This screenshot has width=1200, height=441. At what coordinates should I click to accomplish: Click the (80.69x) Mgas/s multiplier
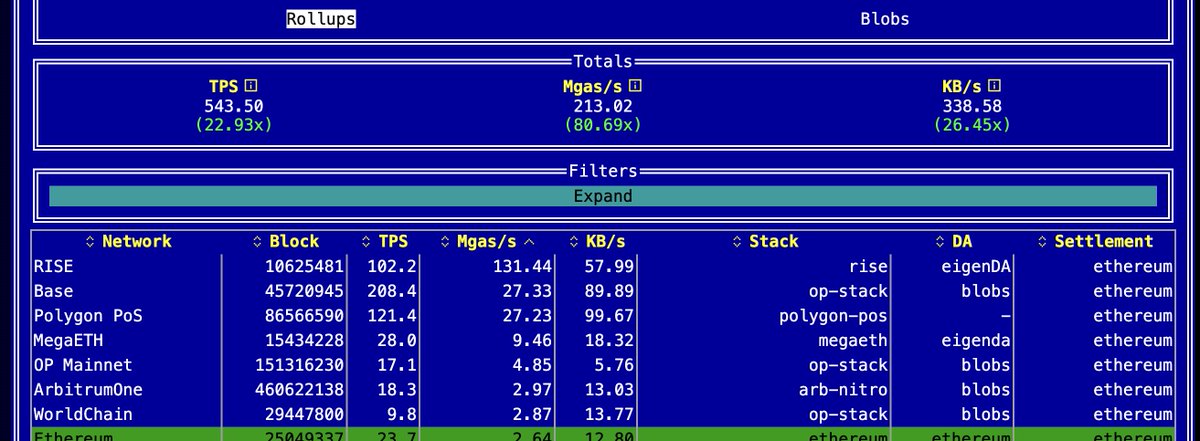(x=603, y=125)
